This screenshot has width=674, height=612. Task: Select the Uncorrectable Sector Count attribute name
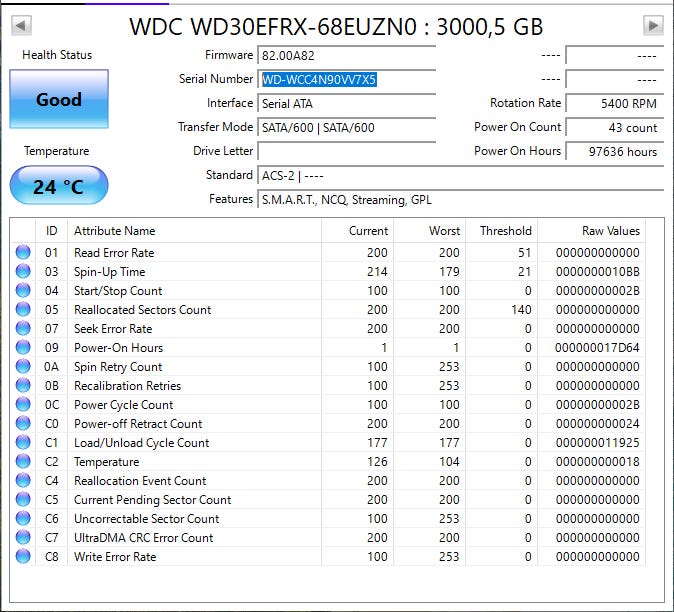tap(147, 519)
